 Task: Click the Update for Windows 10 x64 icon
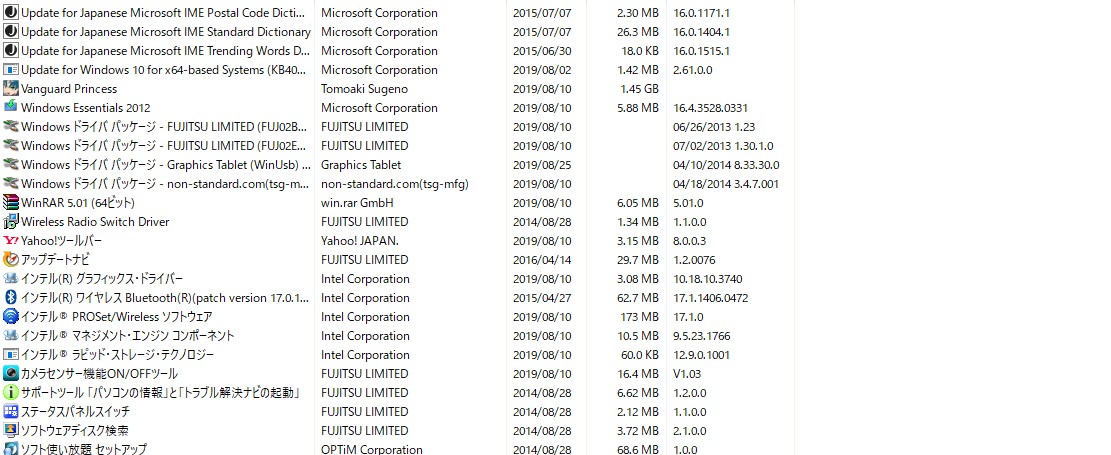point(11,69)
